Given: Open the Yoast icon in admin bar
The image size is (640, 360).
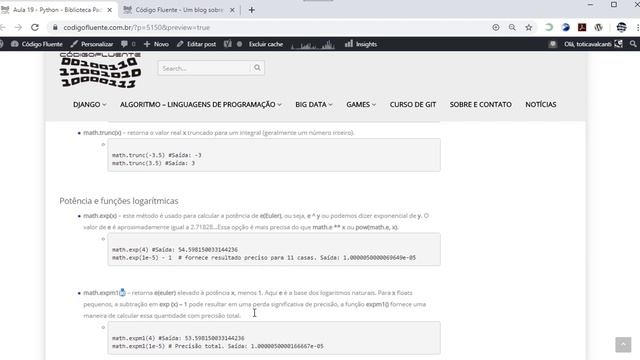Looking at the screenshot, I should click(x=227, y=44).
